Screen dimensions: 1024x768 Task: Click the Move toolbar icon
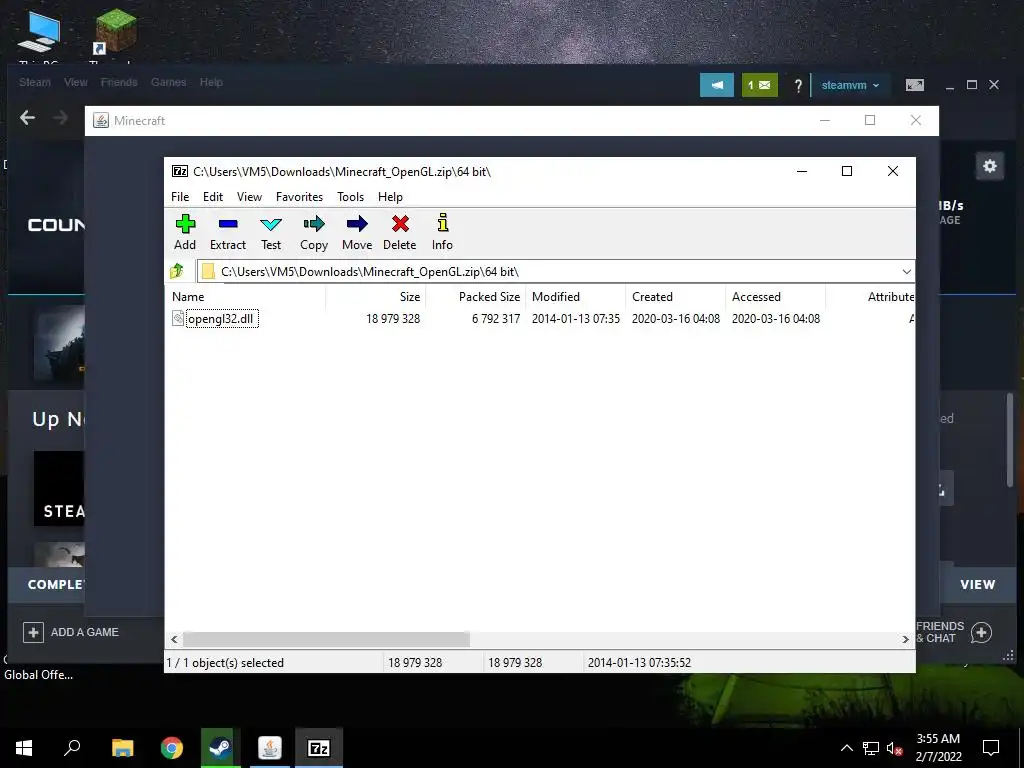point(357,232)
